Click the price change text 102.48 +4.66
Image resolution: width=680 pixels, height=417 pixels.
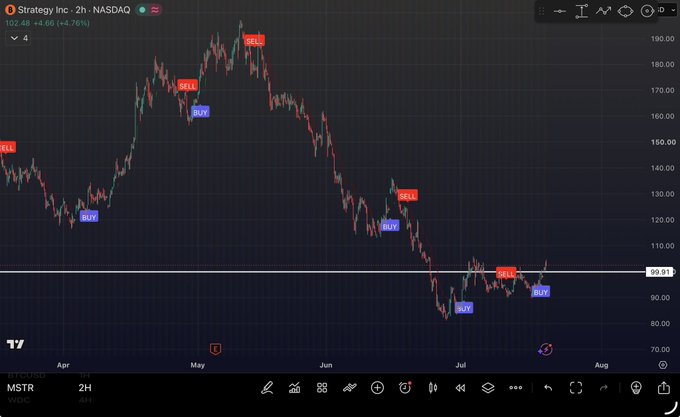click(47, 23)
